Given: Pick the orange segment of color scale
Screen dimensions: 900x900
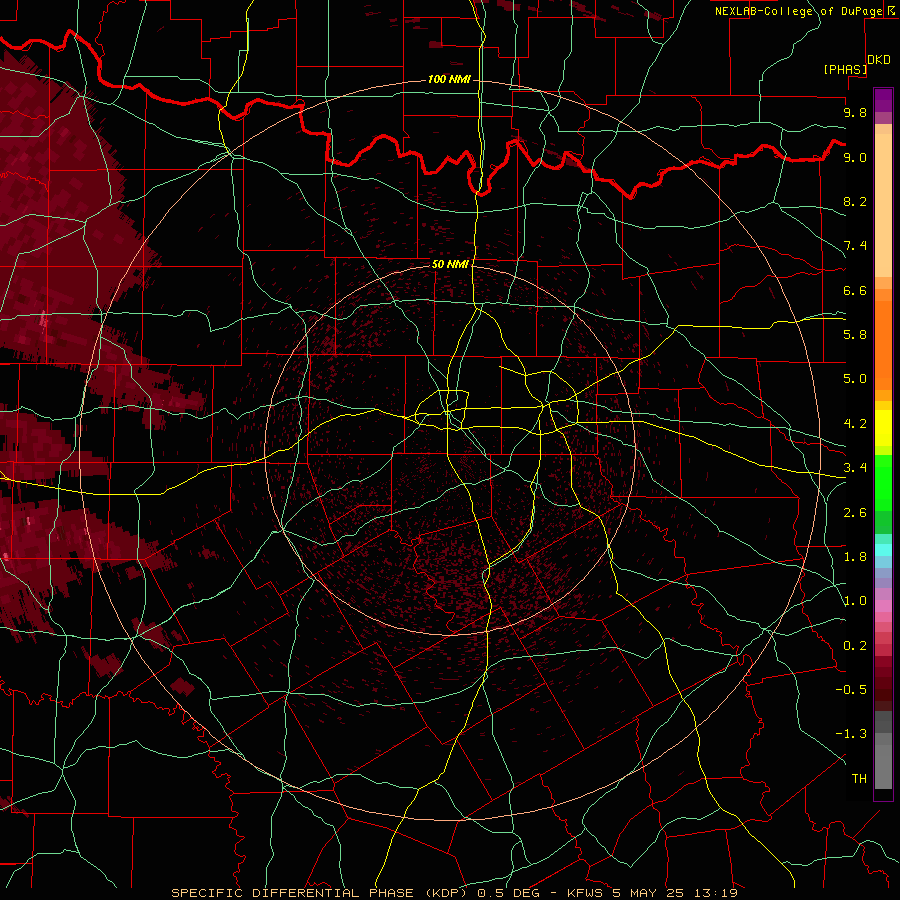Looking at the screenshot, I should point(883,344).
